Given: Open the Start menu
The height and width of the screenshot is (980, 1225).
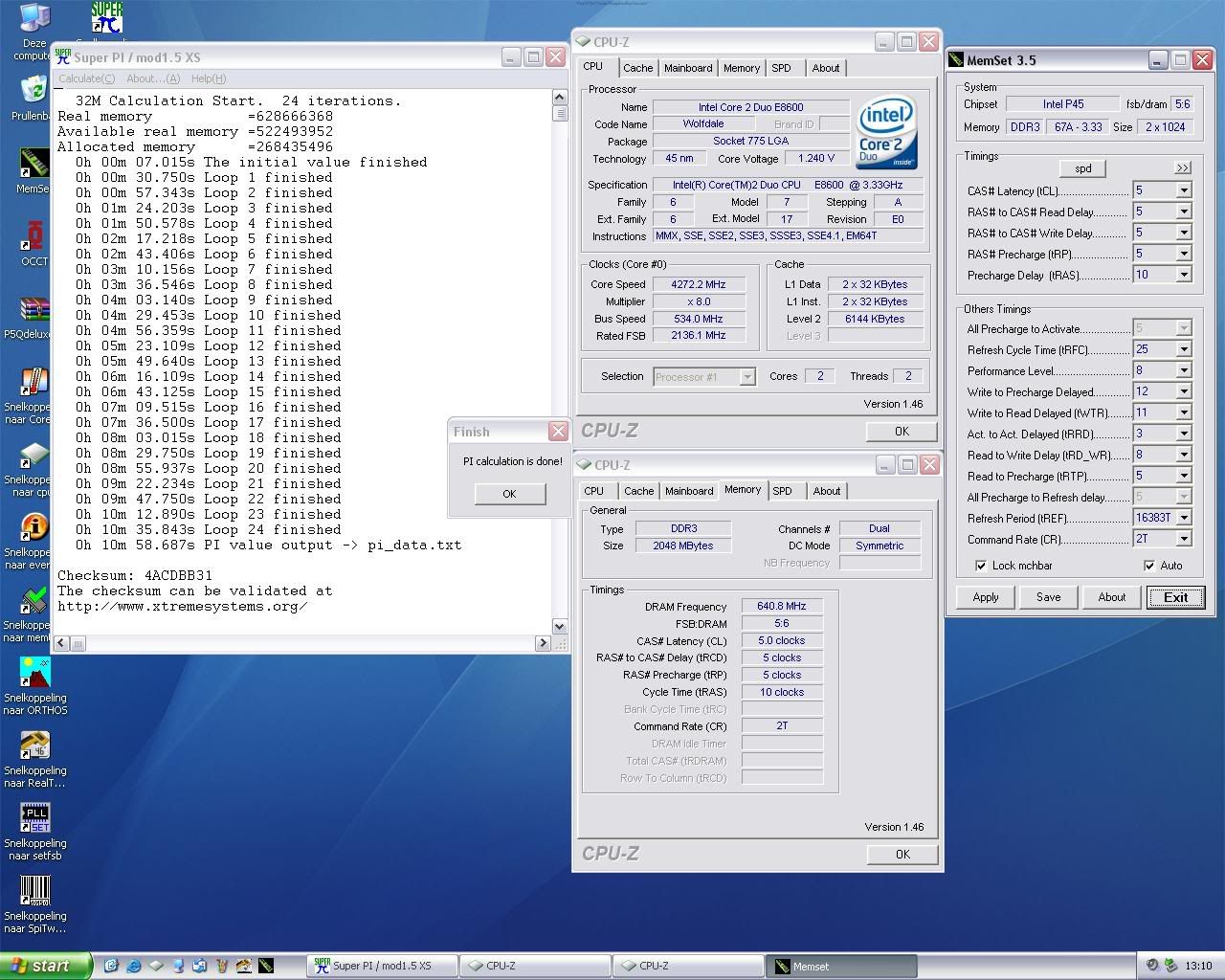Looking at the screenshot, I should (45, 966).
